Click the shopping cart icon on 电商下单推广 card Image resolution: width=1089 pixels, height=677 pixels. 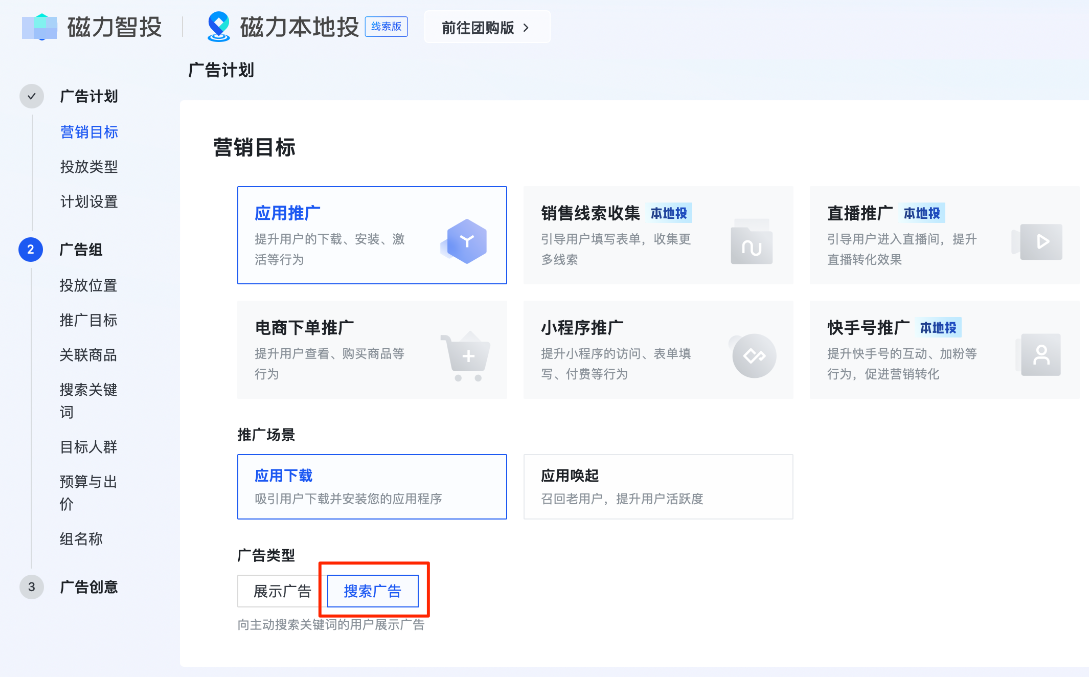465,355
